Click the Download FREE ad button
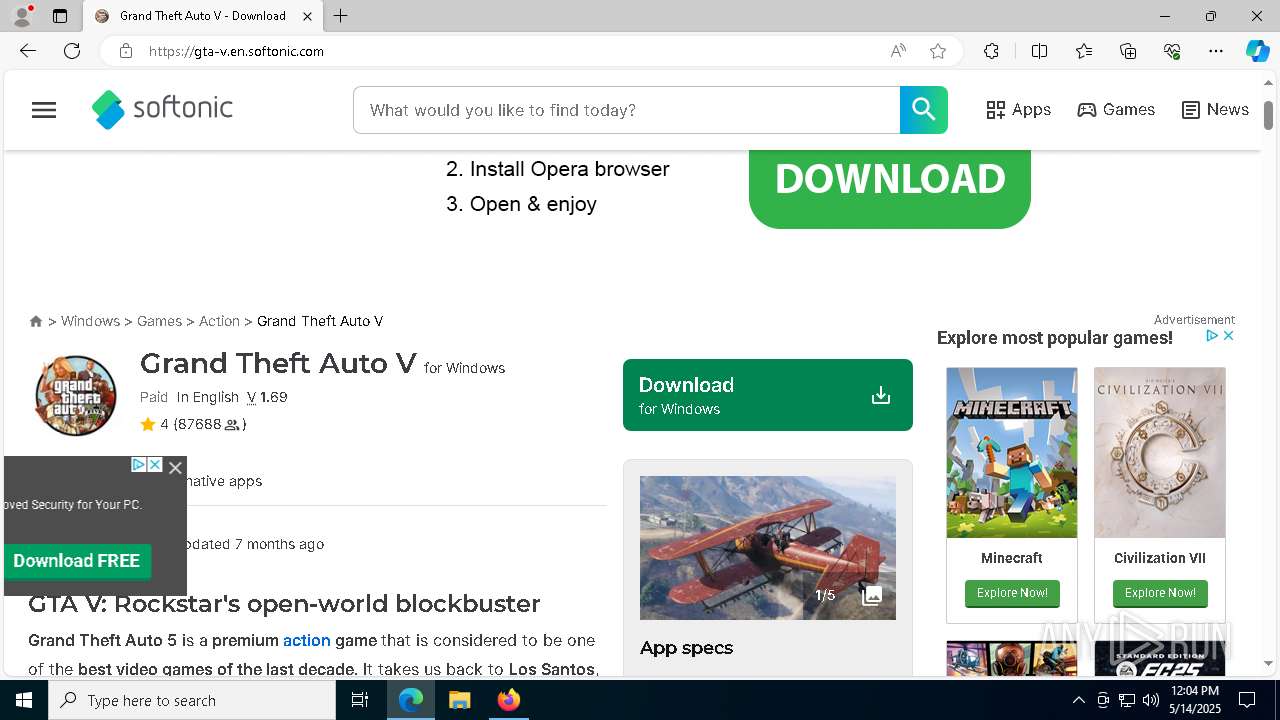1280x720 pixels. (x=77, y=561)
